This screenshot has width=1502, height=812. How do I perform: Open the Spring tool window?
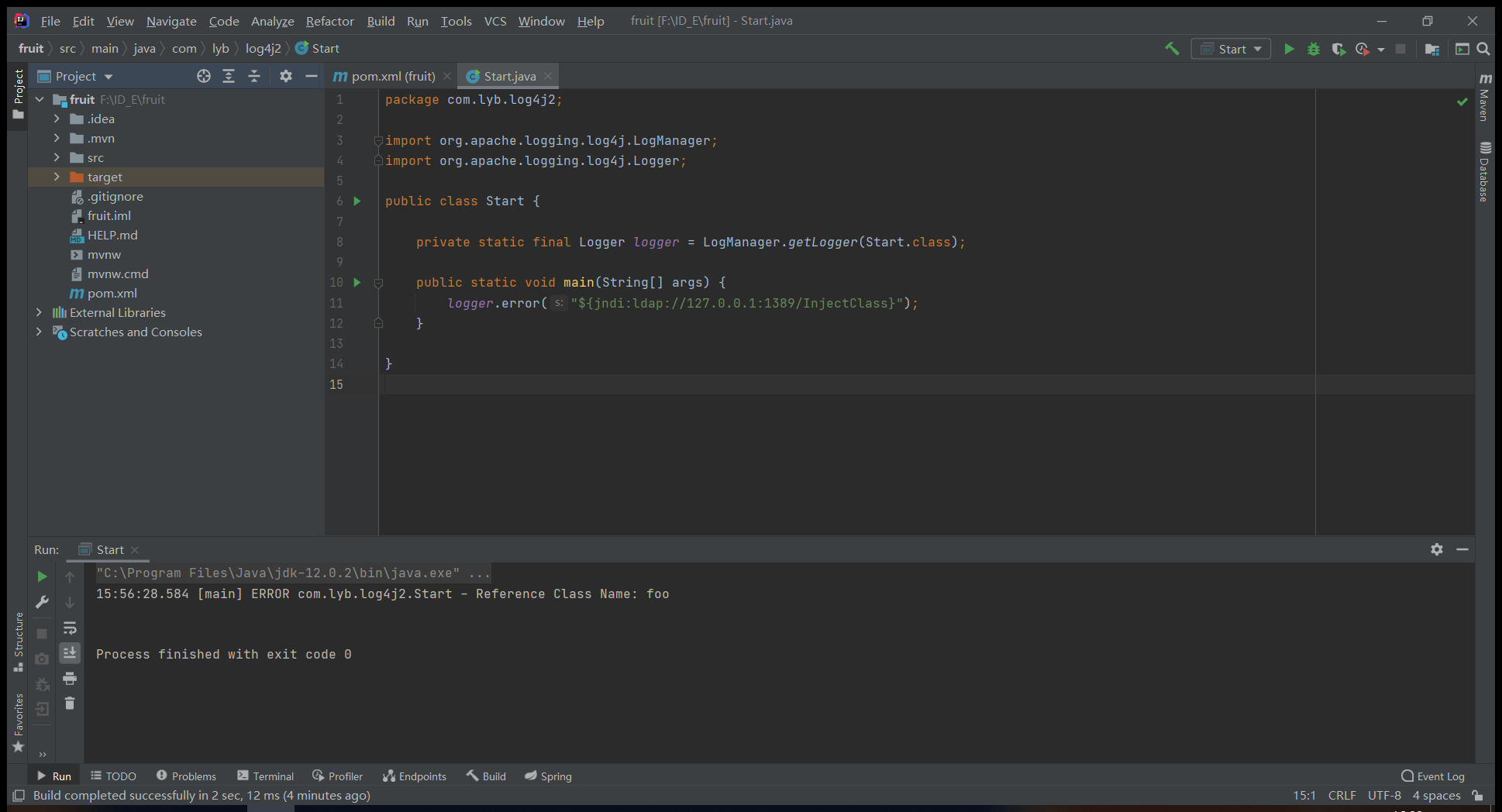click(x=548, y=776)
